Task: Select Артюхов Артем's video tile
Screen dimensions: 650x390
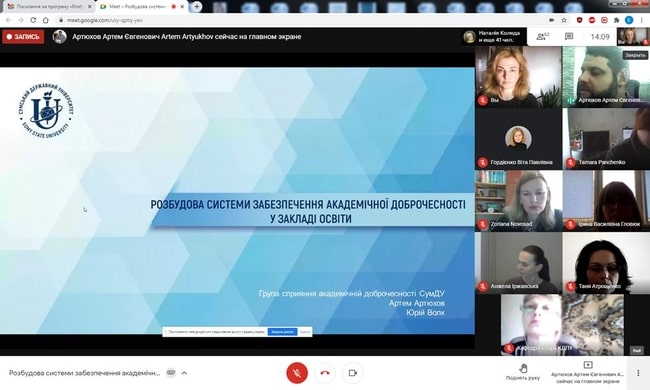Action: (606, 77)
